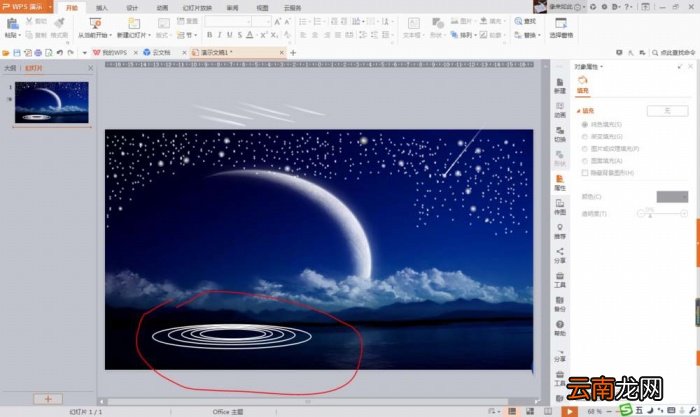Viewport: 700px width, 417px height.
Task: Open the 推荐 sidebar icon
Action: 560,231
